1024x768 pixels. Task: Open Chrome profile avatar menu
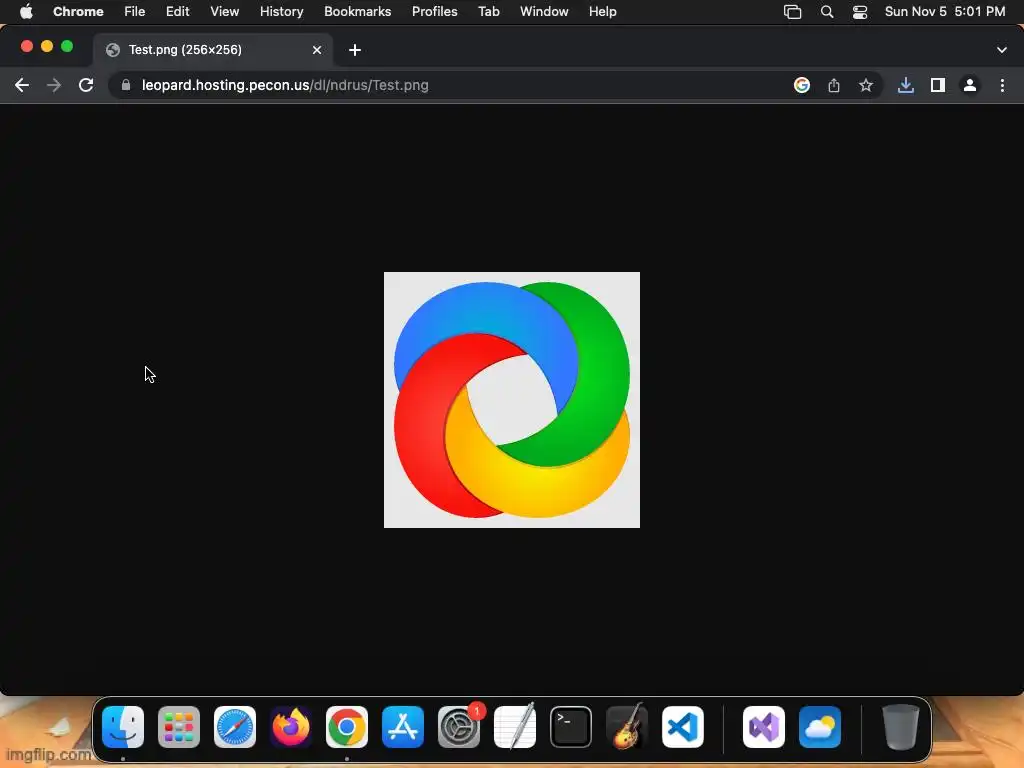(970, 85)
